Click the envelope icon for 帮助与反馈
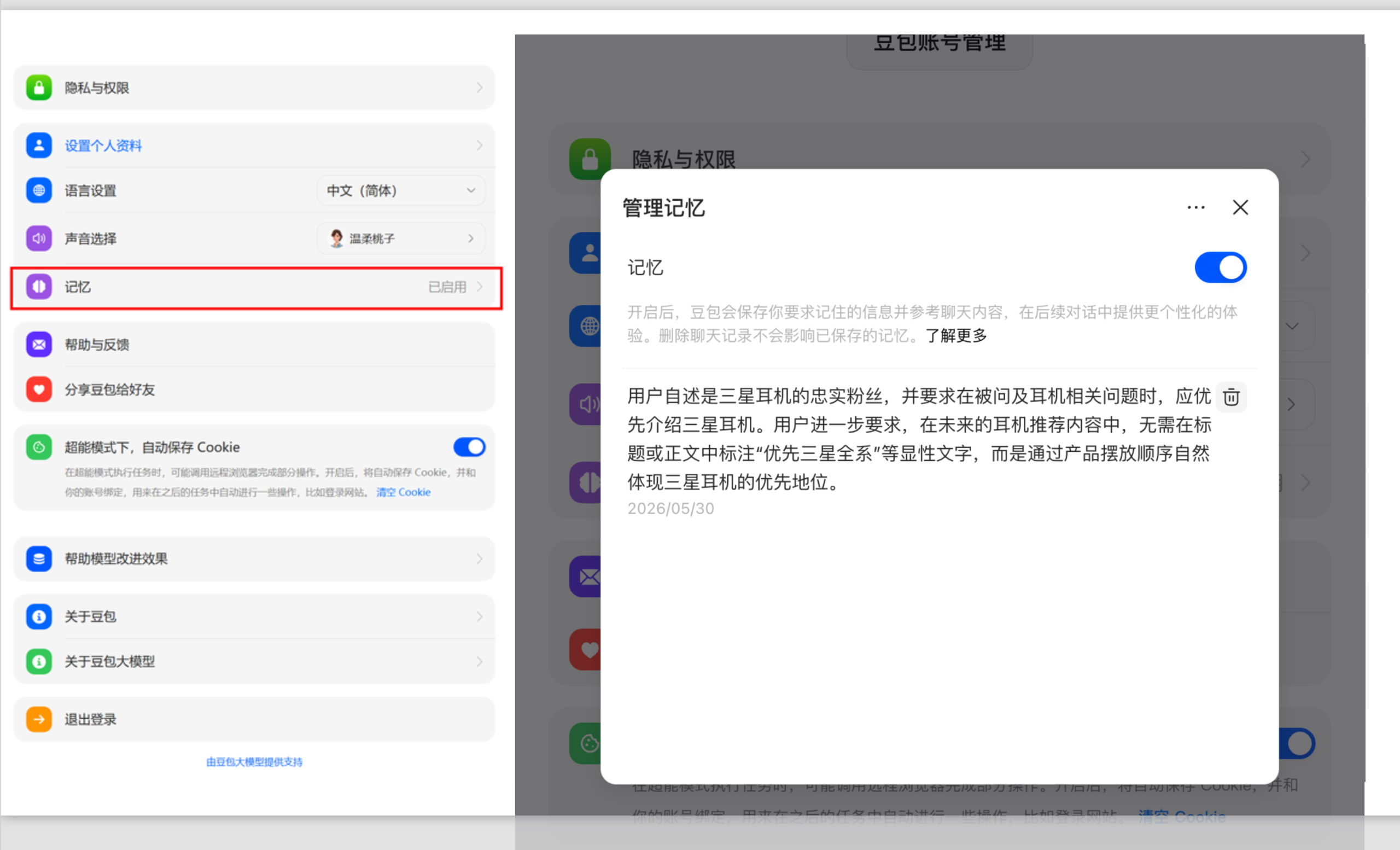Screen dimensions: 1400x850 (x=39, y=344)
